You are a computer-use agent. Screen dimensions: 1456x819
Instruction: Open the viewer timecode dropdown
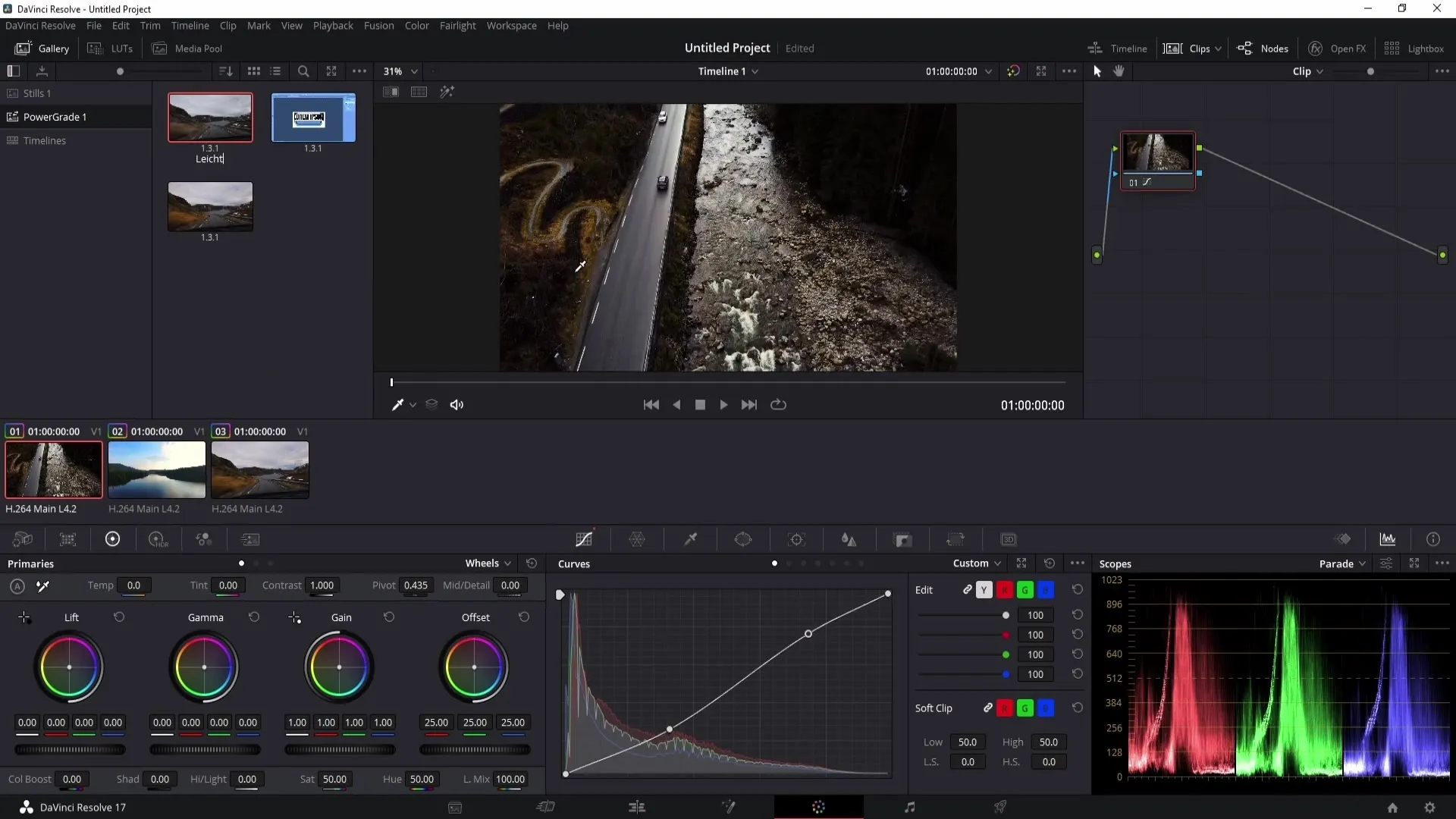click(x=988, y=71)
